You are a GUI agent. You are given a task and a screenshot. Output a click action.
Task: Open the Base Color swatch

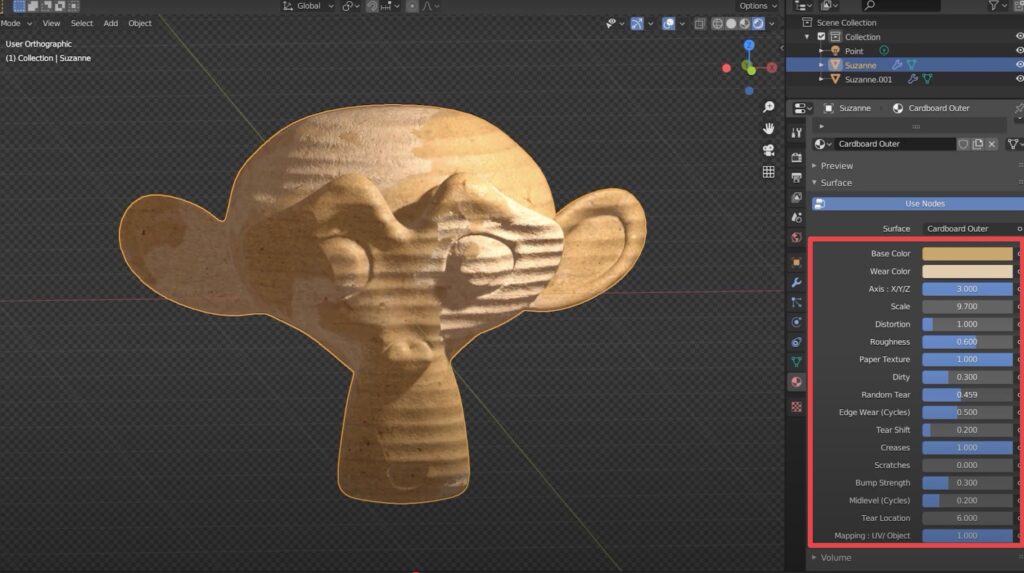967,254
